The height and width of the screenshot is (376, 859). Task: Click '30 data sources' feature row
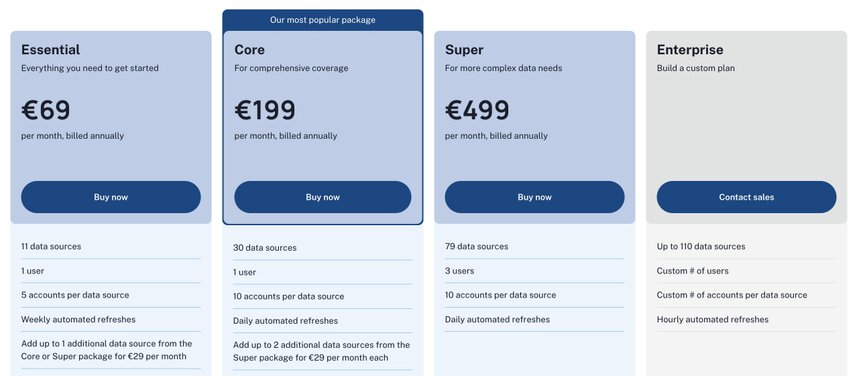point(323,248)
